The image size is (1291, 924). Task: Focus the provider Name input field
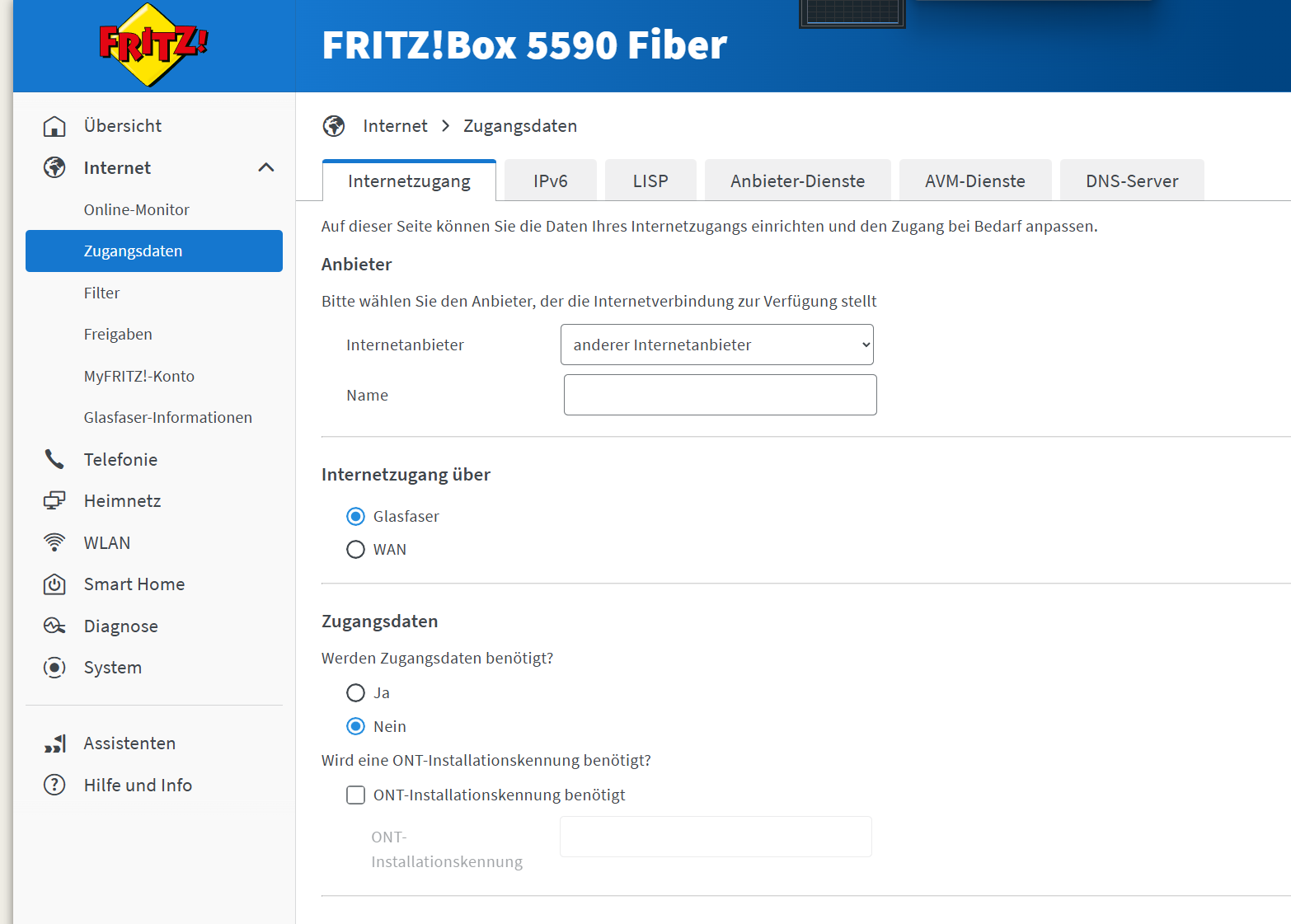click(721, 395)
